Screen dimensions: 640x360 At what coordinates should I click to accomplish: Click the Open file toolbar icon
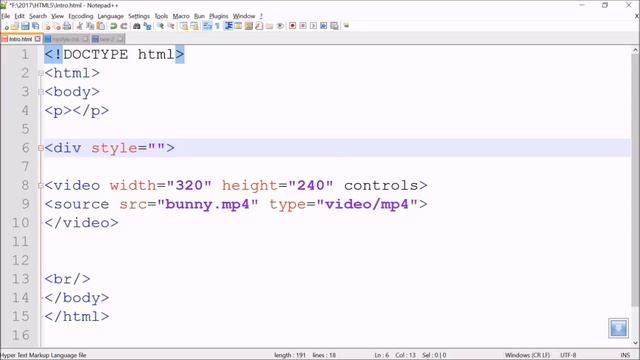15,26
